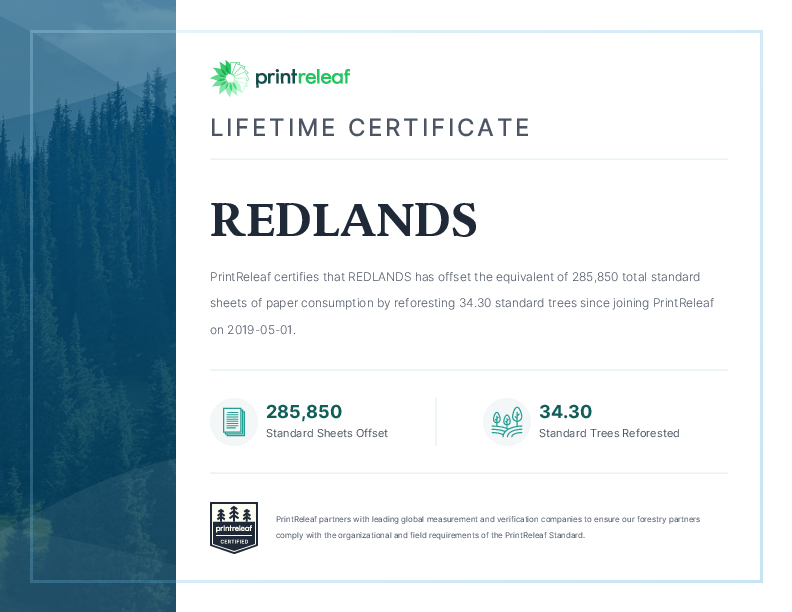This screenshot has width=792, height=612.
Task: Click the green PrintReleaf leaf logo icon
Action: tap(228, 78)
